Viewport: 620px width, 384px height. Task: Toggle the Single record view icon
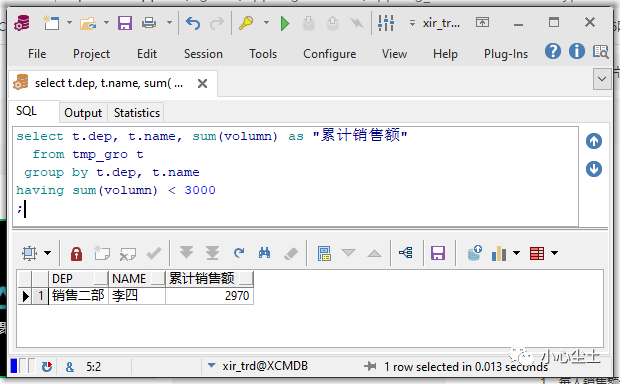324,253
